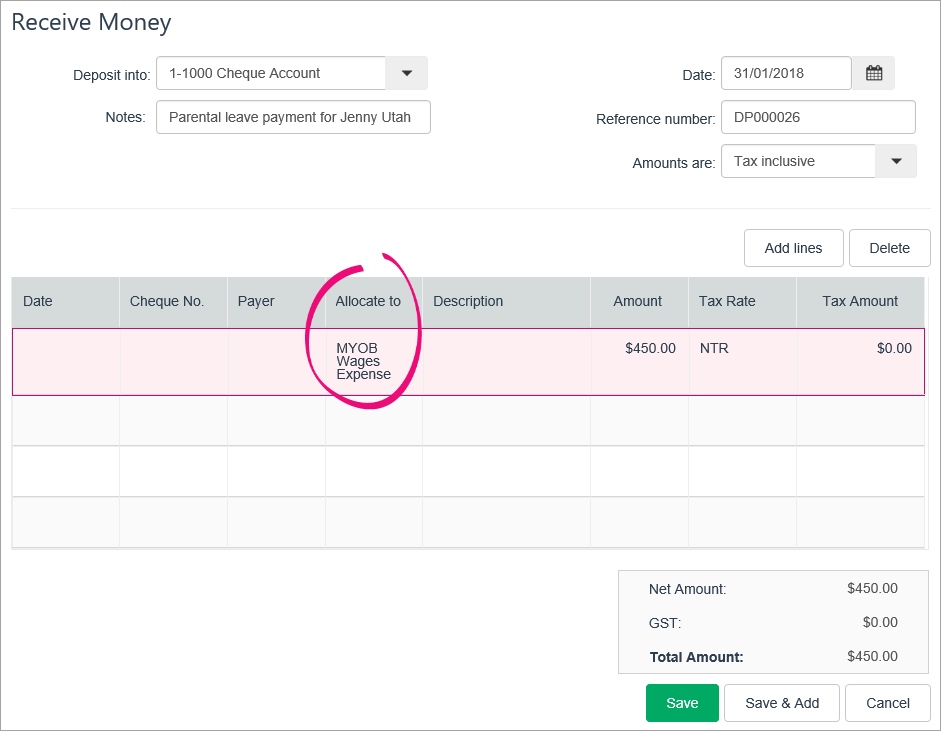Click the Notes text field
941x731 pixels.
(293, 117)
